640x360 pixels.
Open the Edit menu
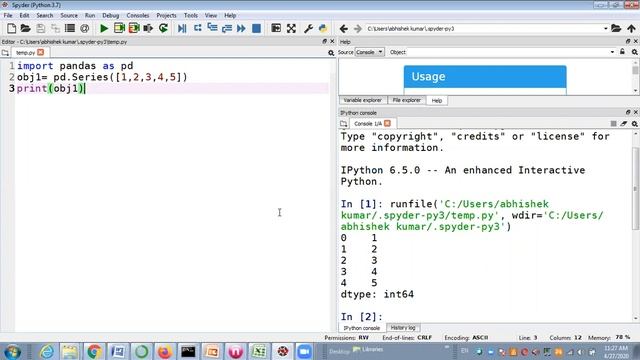pyautogui.click(x=24, y=16)
